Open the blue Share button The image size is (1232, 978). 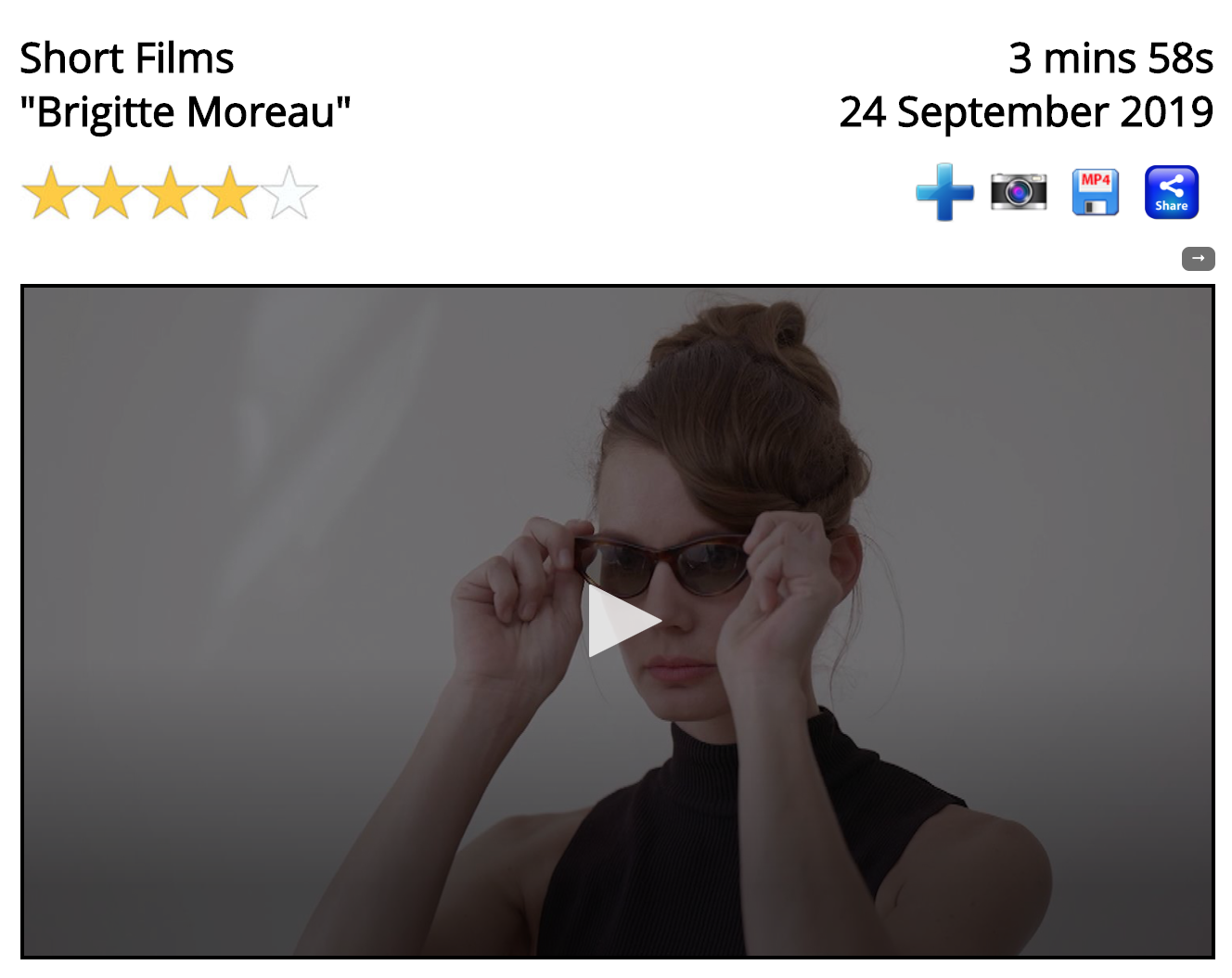coord(1172,192)
